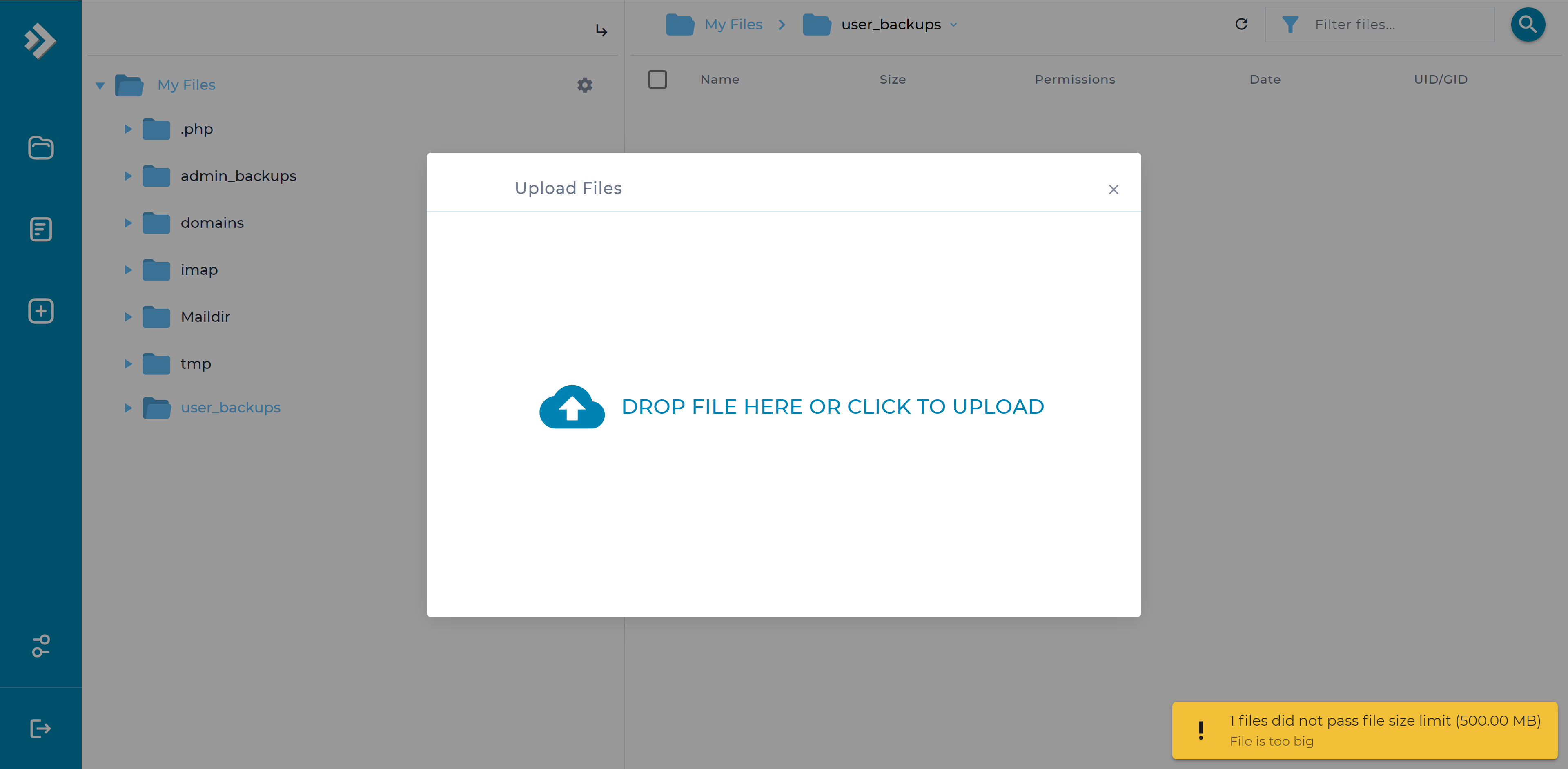Sort by Size column
Screen dimensions: 1568x769
[x=892, y=79]
